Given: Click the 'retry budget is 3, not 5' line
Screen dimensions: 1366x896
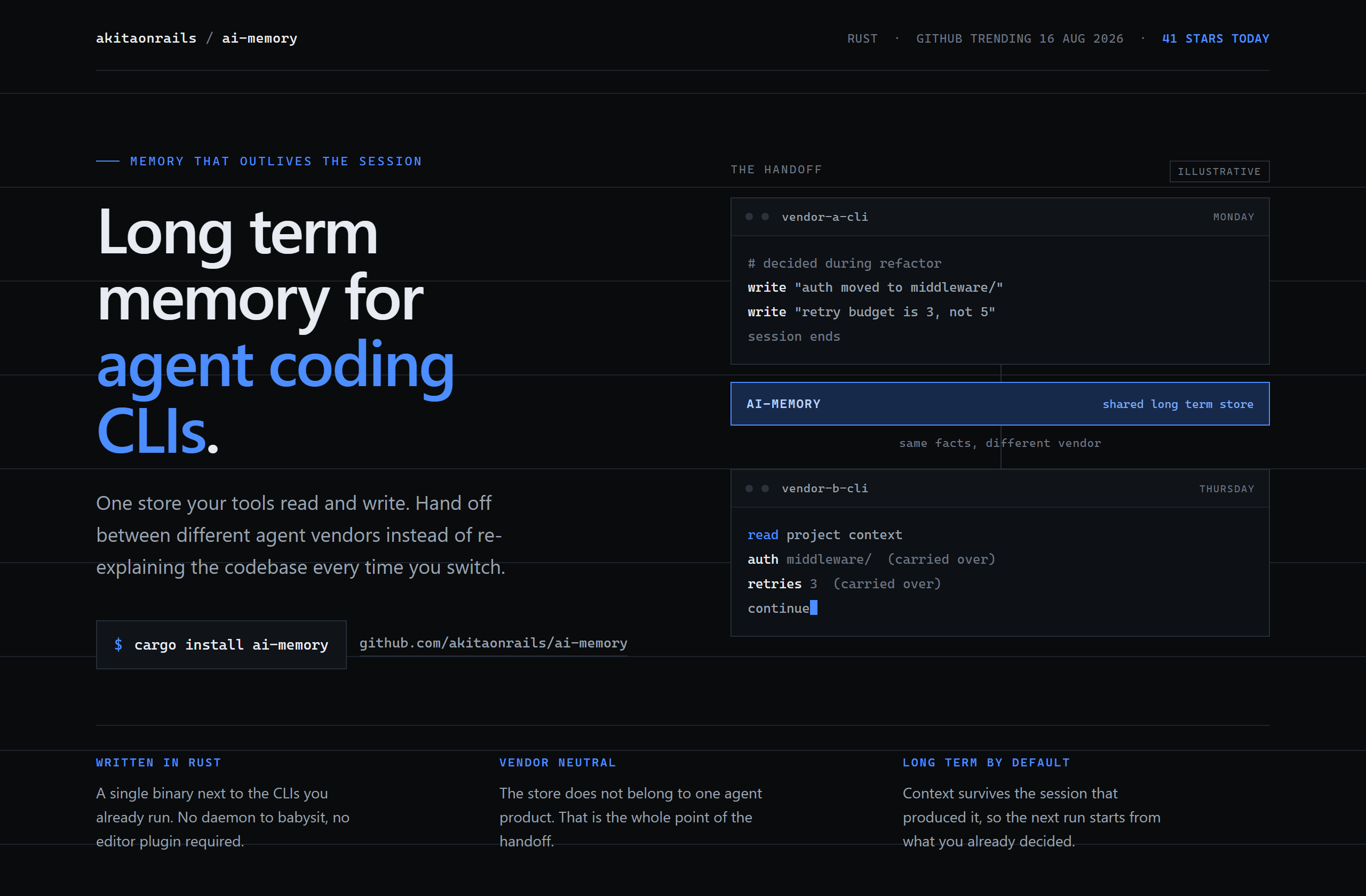Looking at the screenshot, I should click(871, 312).
